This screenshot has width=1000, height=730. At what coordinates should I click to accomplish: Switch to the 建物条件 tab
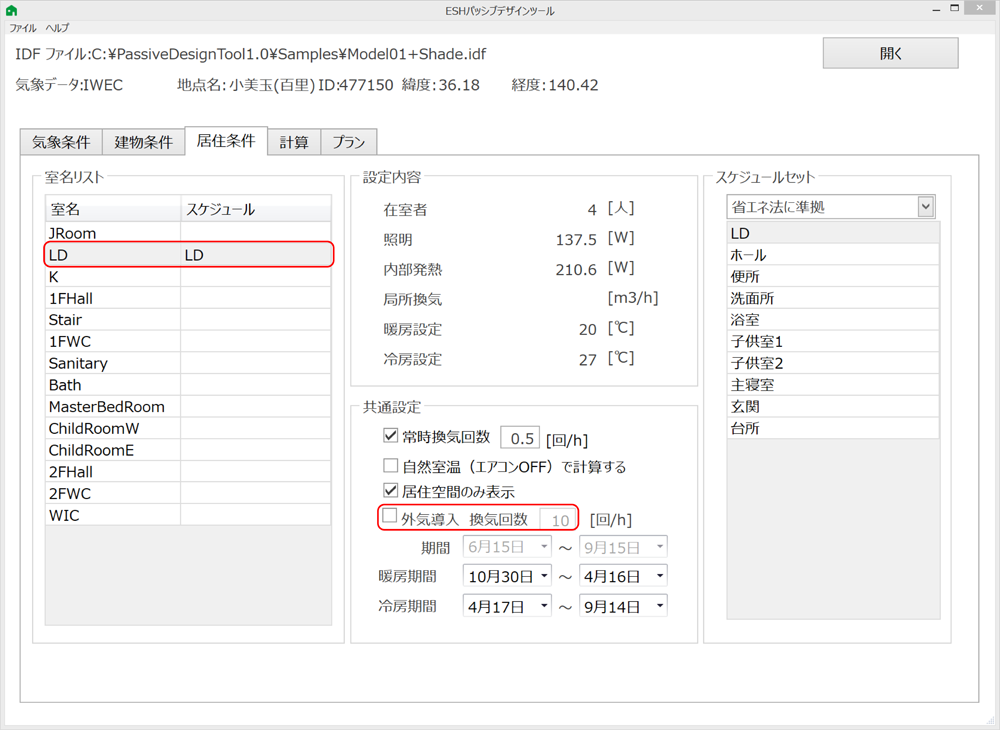coord(143,142)
